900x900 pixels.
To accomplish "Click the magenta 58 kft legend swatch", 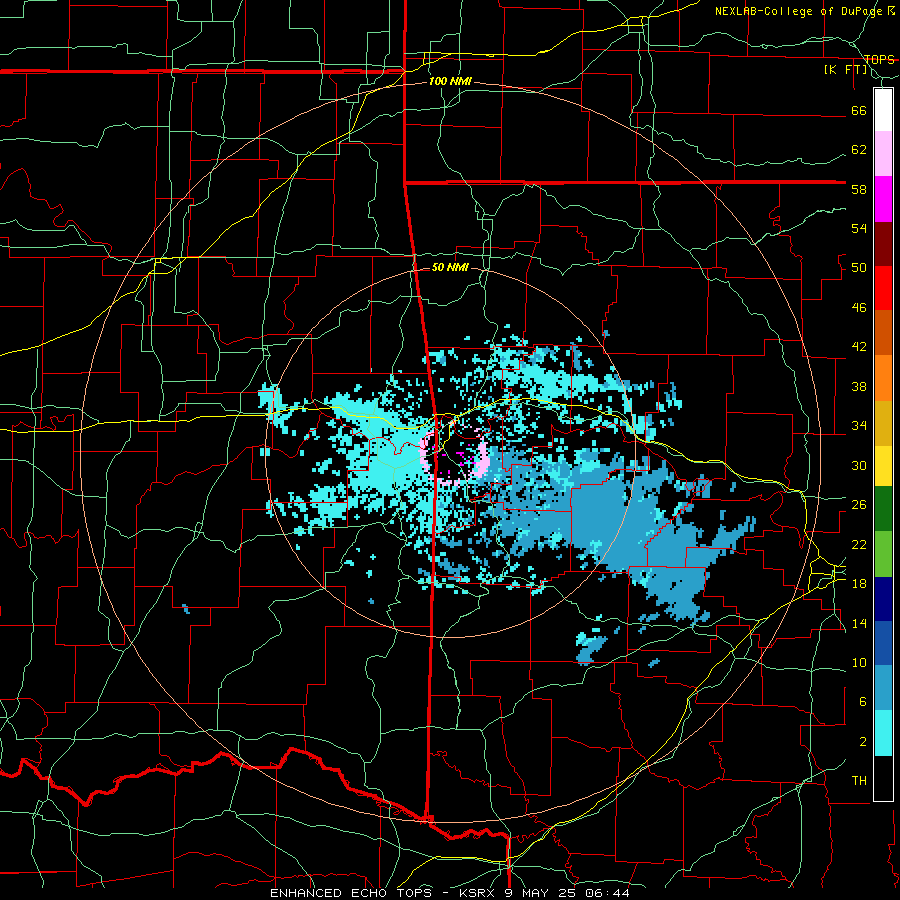I will (x=883, y=199).
